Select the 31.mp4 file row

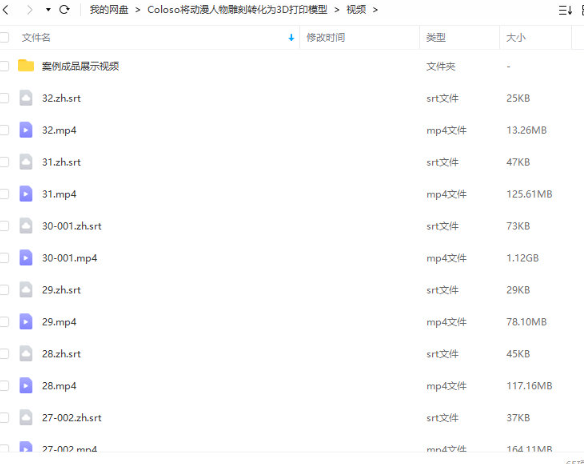[x=292, y=194]
